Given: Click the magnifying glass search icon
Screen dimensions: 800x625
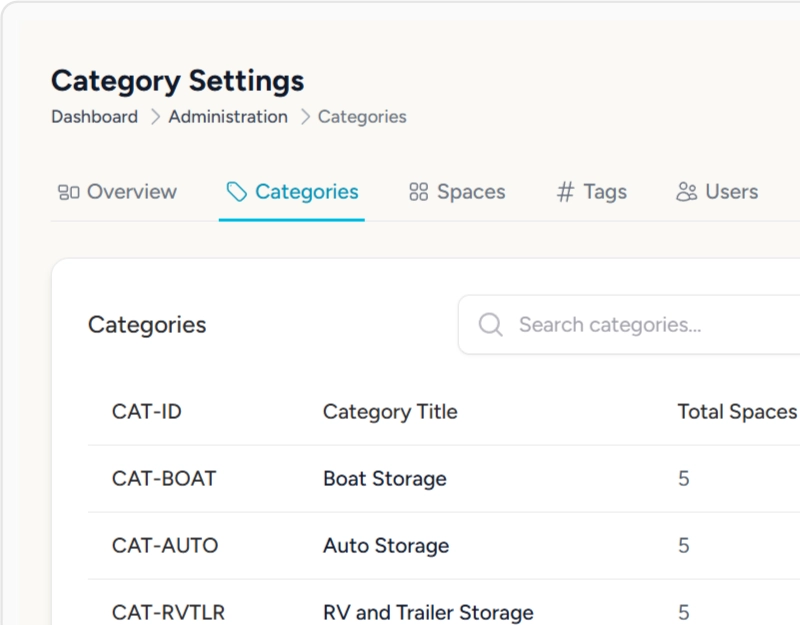Looking at the screenshot, I should click(490, 325).
